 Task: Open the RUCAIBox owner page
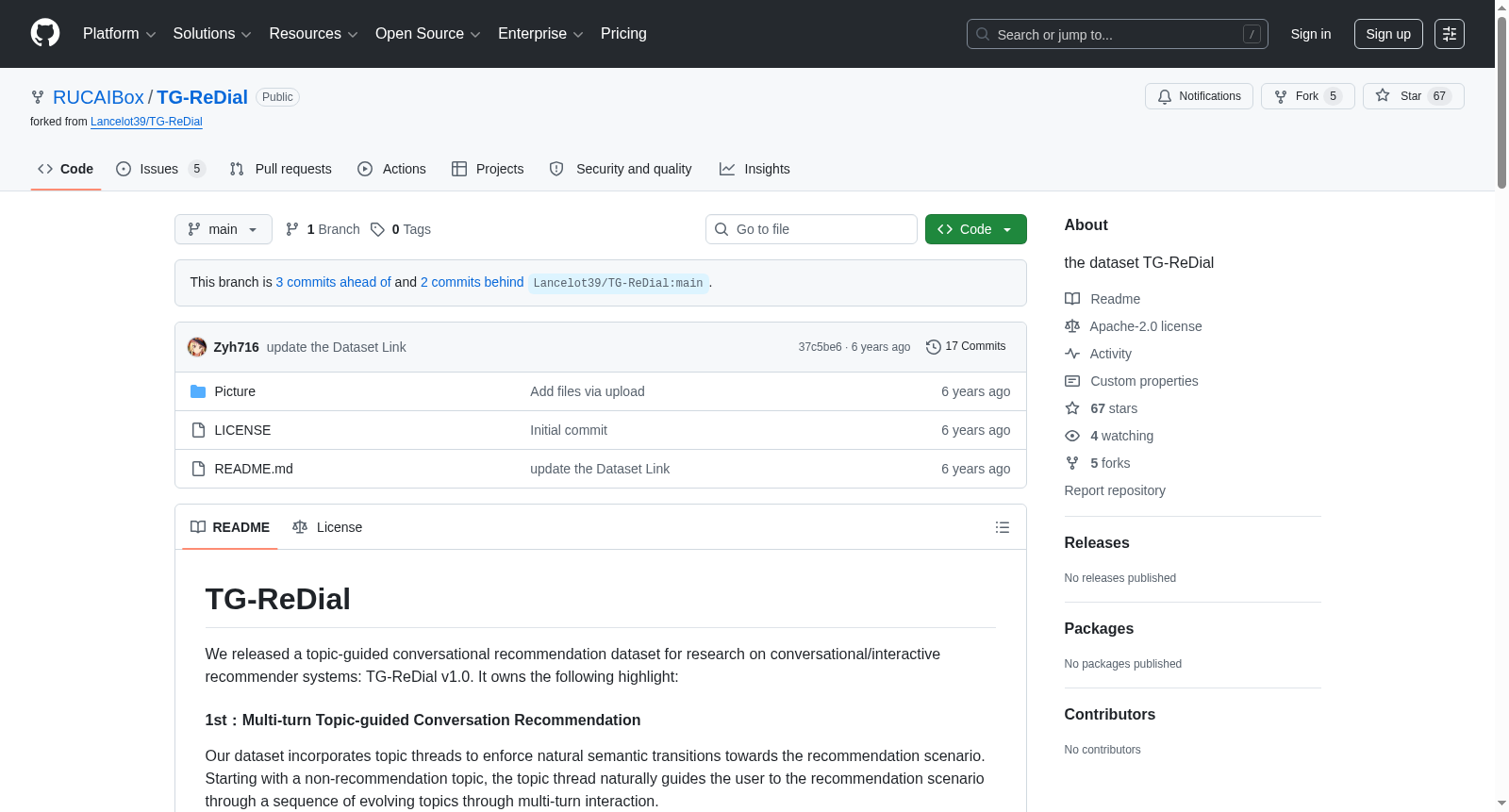coord(98,97)
